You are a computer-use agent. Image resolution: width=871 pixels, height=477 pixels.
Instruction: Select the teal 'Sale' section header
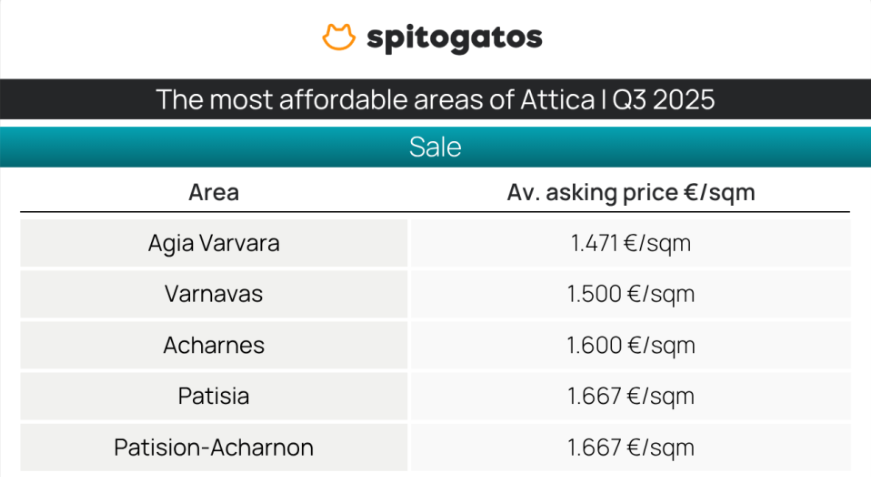point(435,147)
